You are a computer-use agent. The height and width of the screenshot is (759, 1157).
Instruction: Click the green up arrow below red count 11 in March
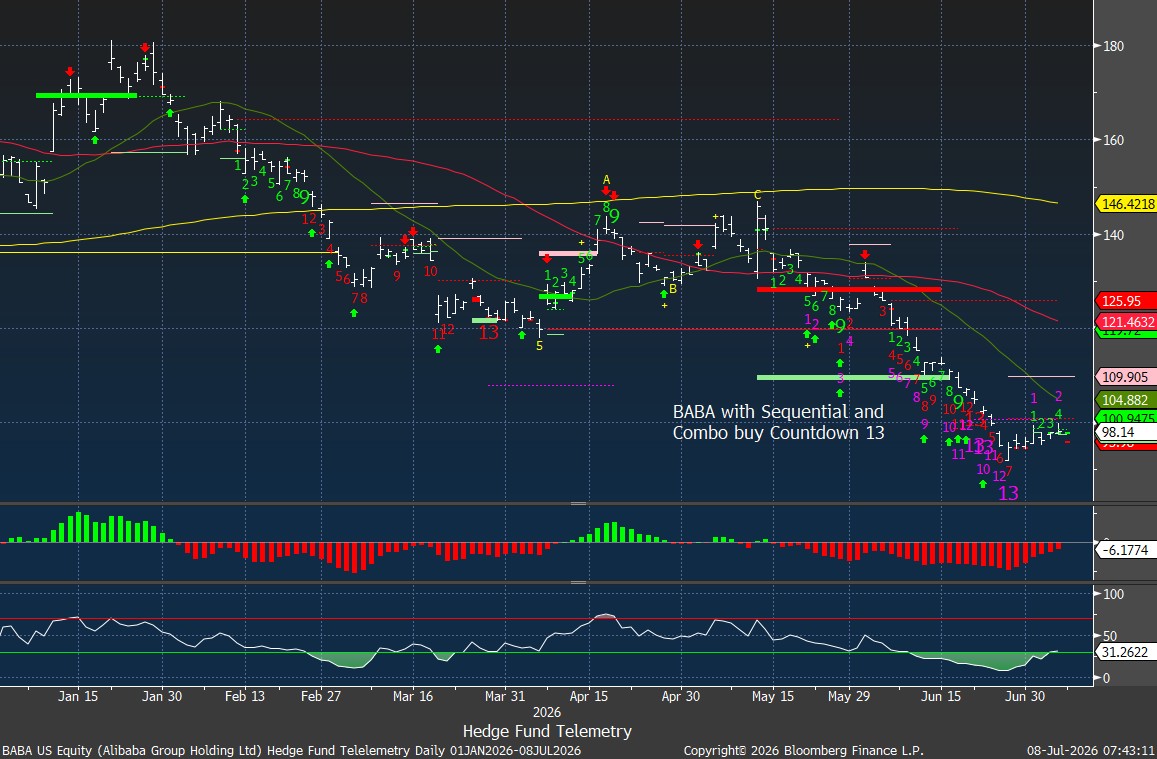pos(438,348)
